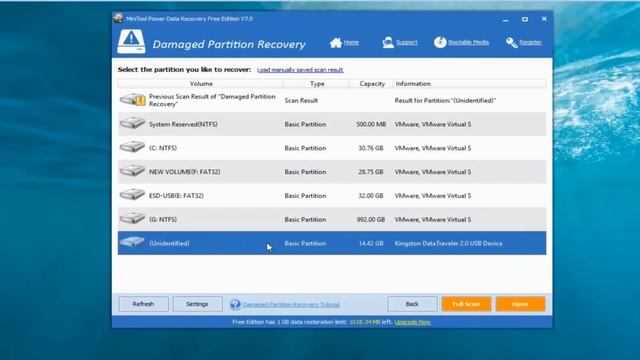Select NEW VOLUME(F: FAT32) partition
The image size is (640, 360).
tap(332, 172)
